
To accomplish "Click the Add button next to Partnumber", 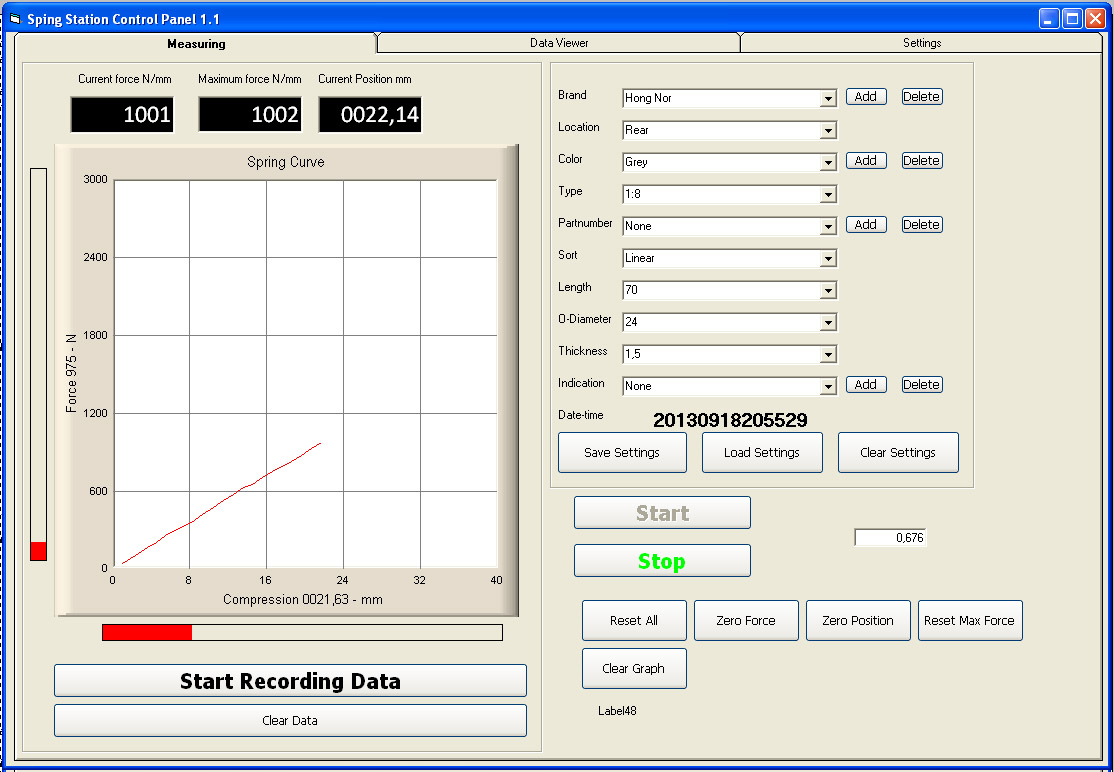I will pyautogui.click(x=866, y=224).
